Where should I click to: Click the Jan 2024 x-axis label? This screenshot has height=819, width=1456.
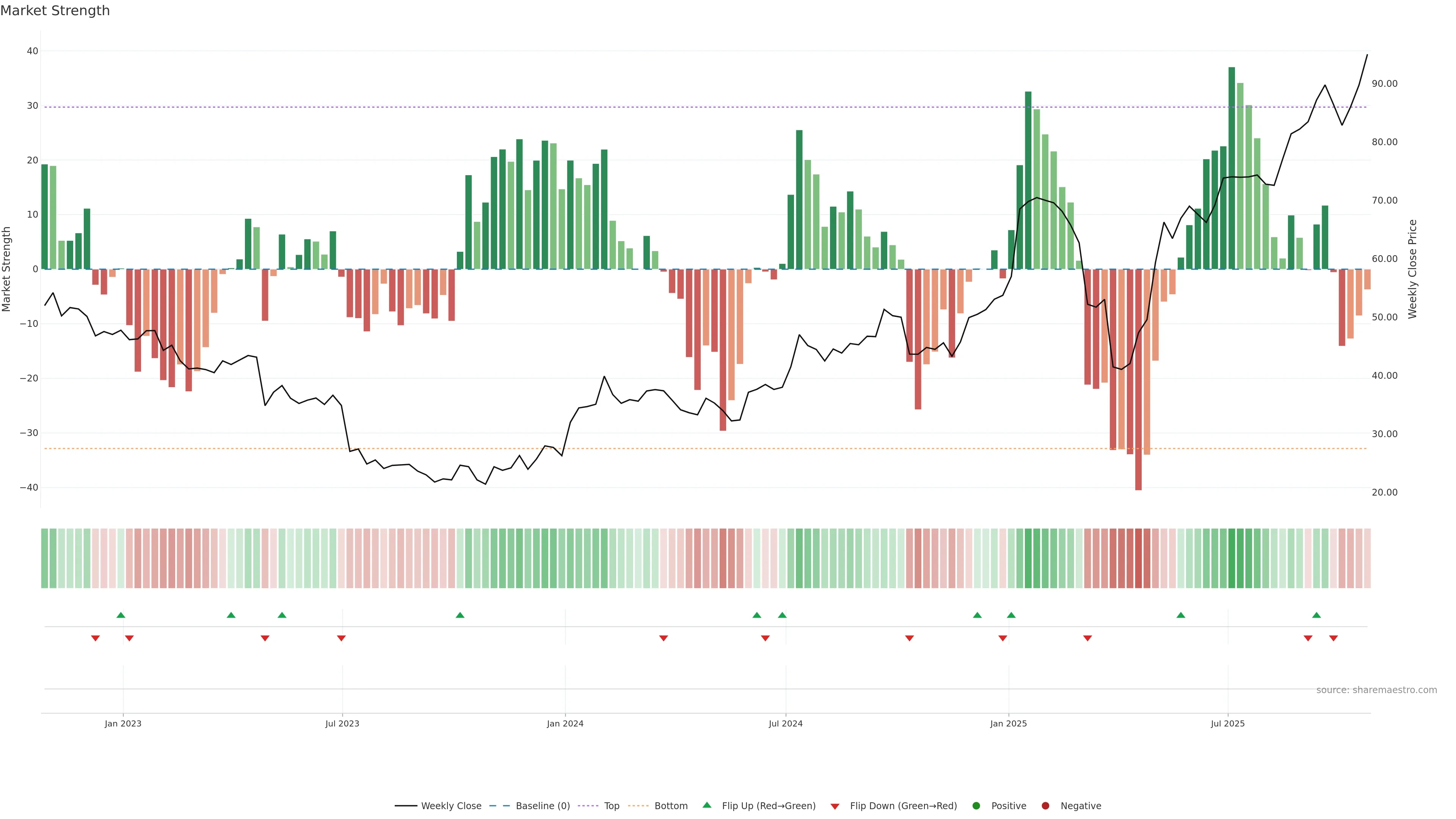(565, 723)
